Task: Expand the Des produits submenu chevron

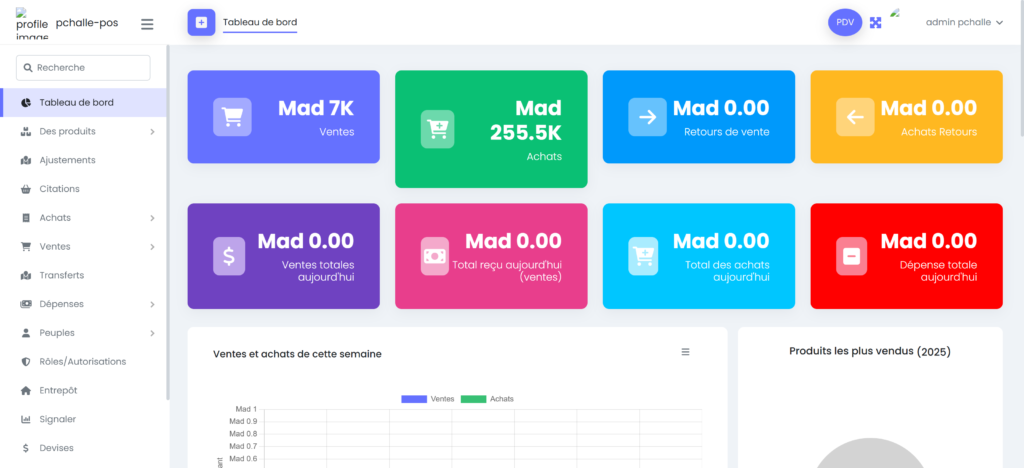Action: (152, 132)
